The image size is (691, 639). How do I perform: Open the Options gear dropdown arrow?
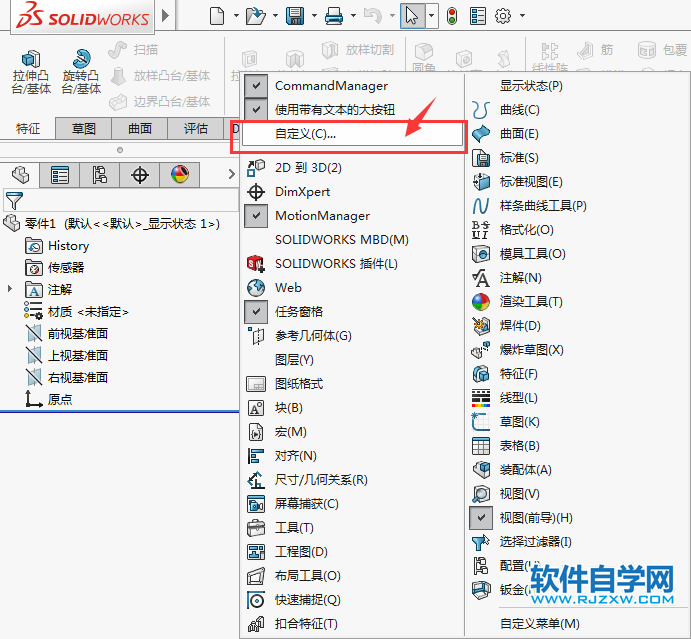[522, 16]
